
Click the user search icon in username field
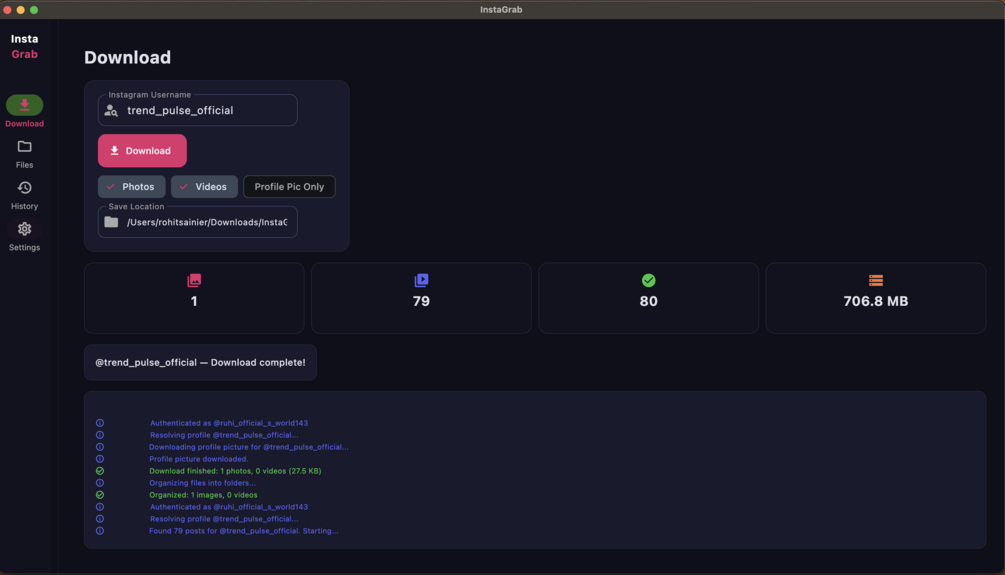[x=111, y=111]
